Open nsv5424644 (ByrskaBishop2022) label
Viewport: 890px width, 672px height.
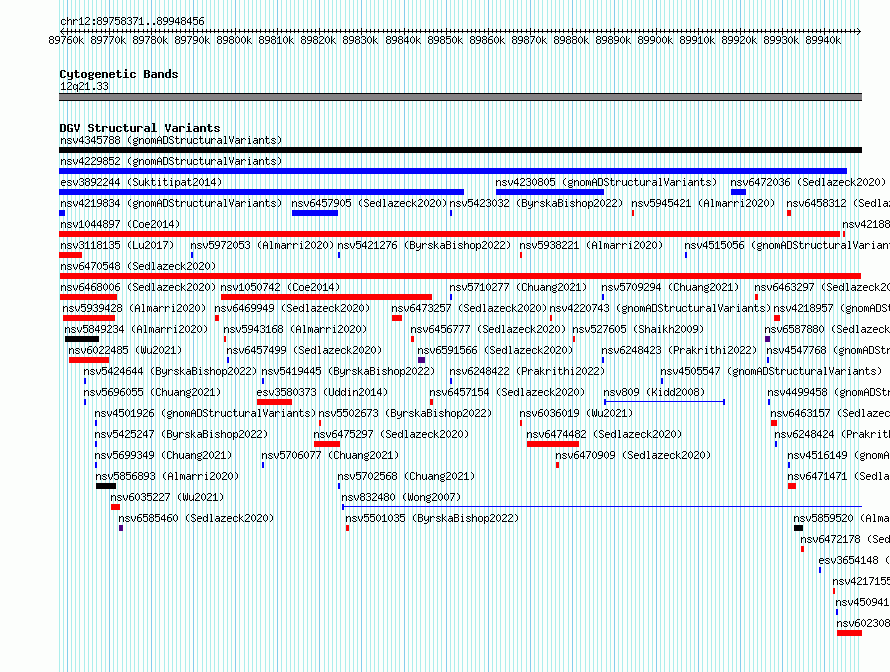[170, 371]
